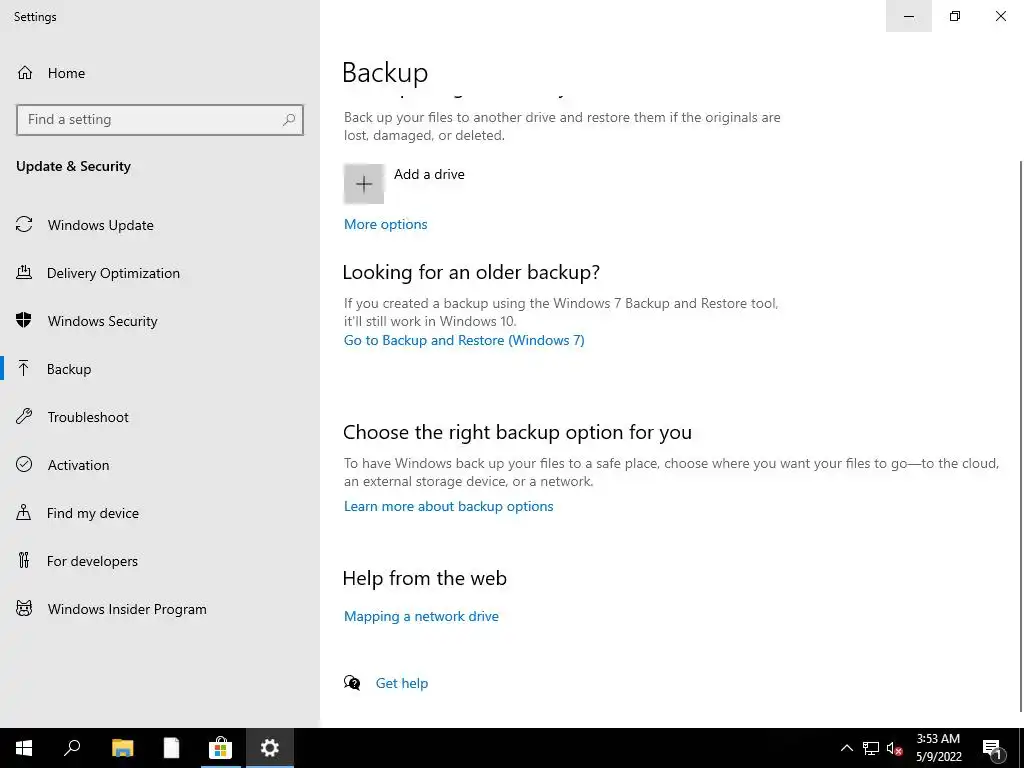Open Windows Insider Program settings
1024x768 pixels.
click(x=127, y=609)
